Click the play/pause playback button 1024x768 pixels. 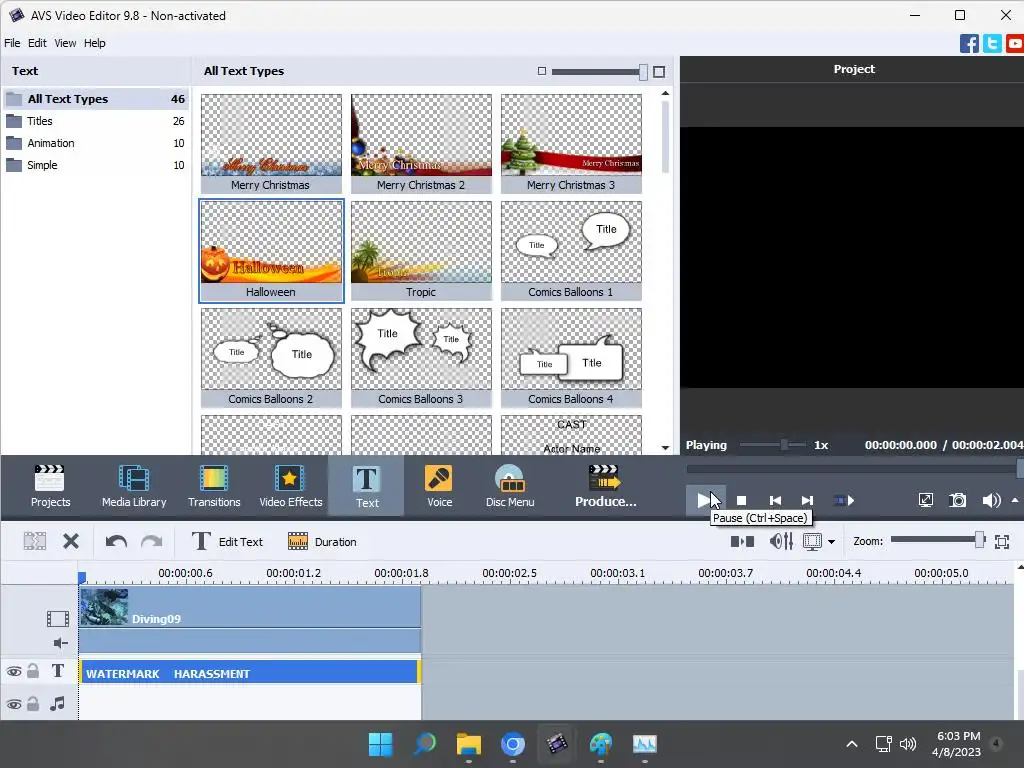705,501
